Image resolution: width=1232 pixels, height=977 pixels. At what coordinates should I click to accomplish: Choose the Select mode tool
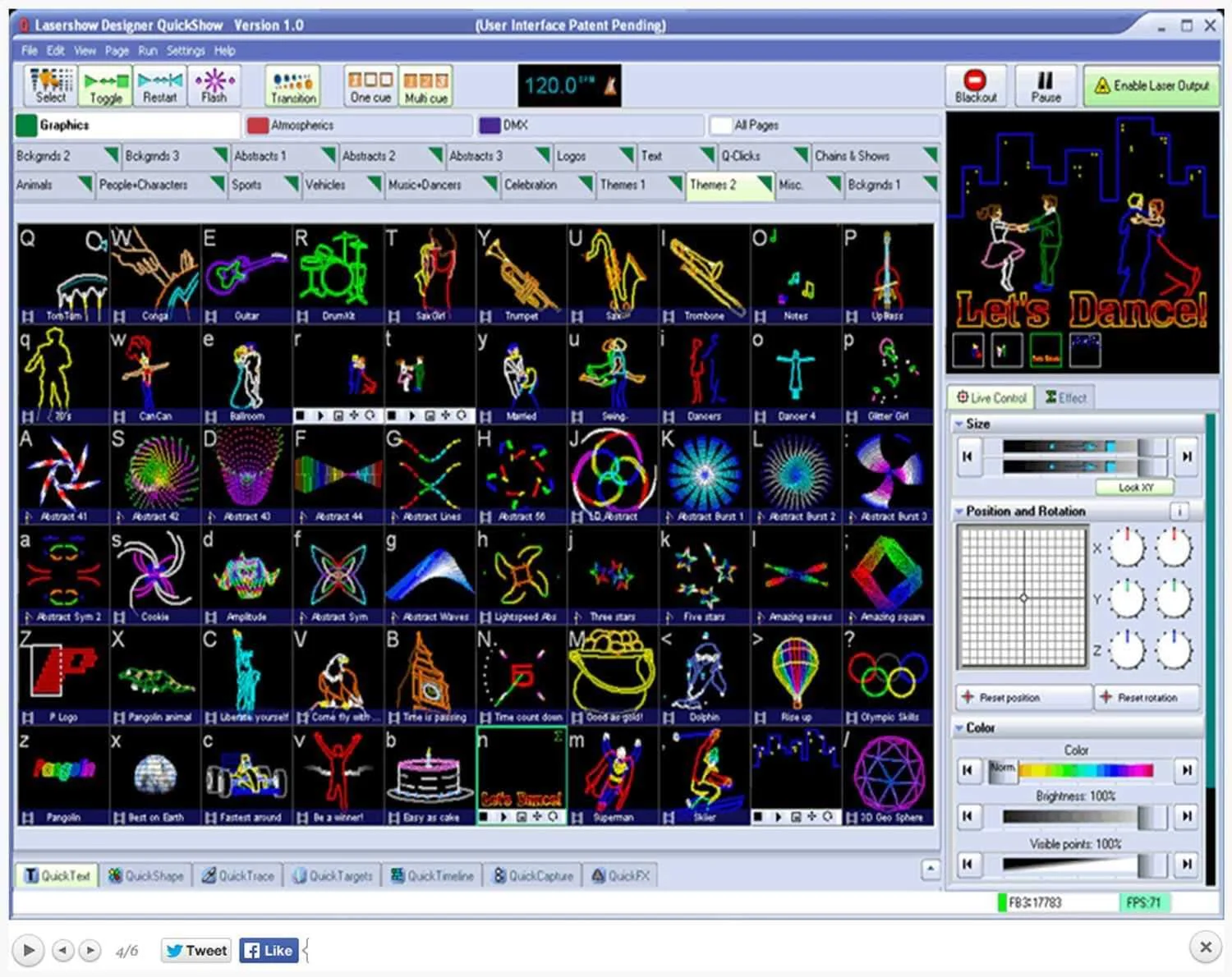pyautogui.click(x=51, y=85)
